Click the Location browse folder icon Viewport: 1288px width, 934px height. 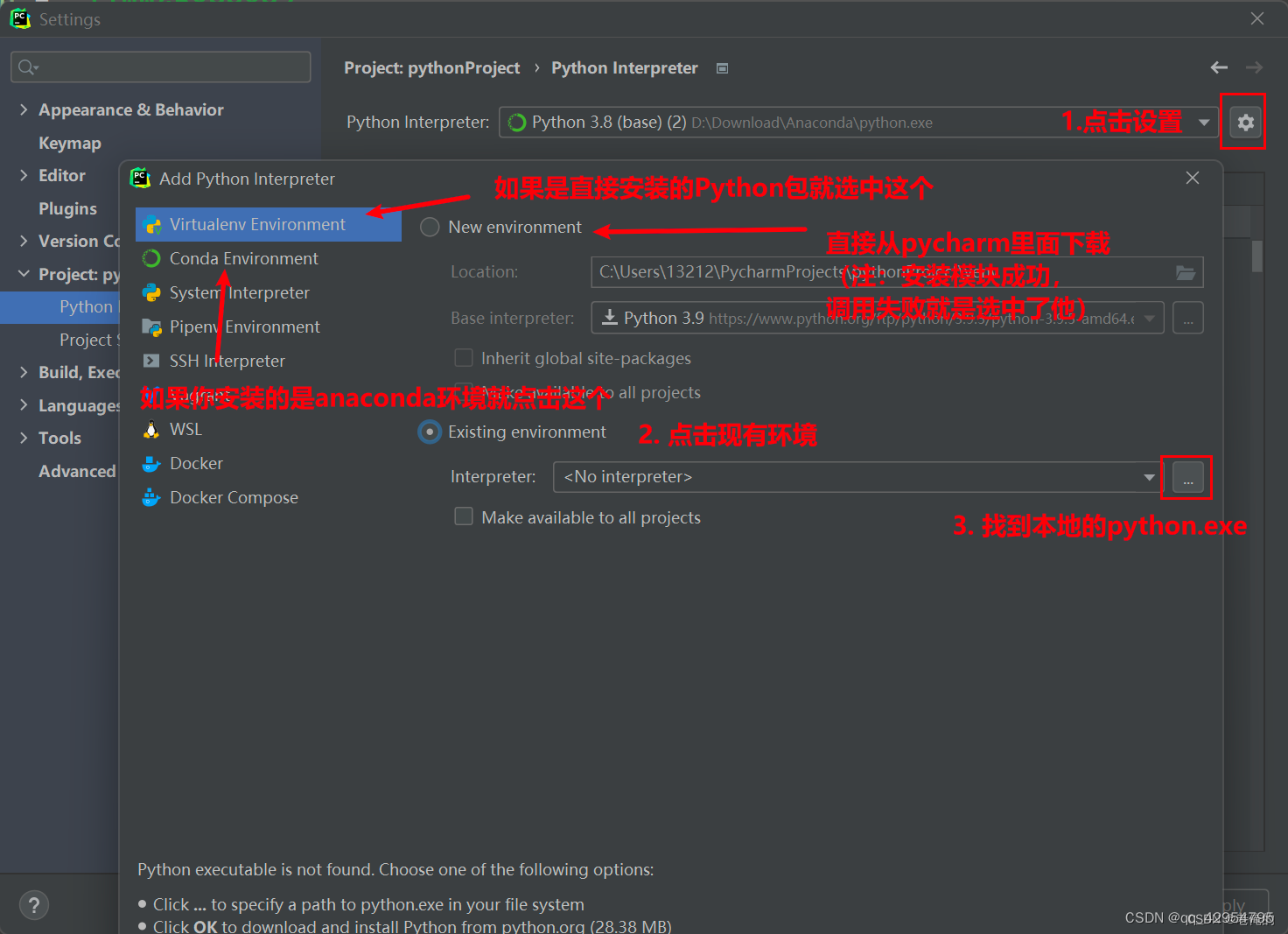tap(1185, 272)
